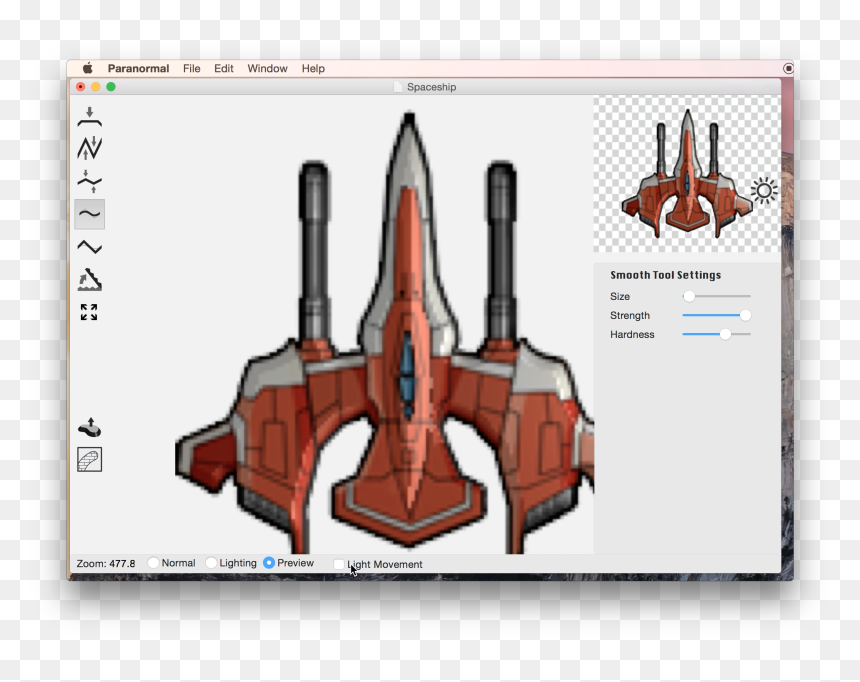Select the raise height tool icon
This screenshot has height=682, width=860.
tap(89, 117)
